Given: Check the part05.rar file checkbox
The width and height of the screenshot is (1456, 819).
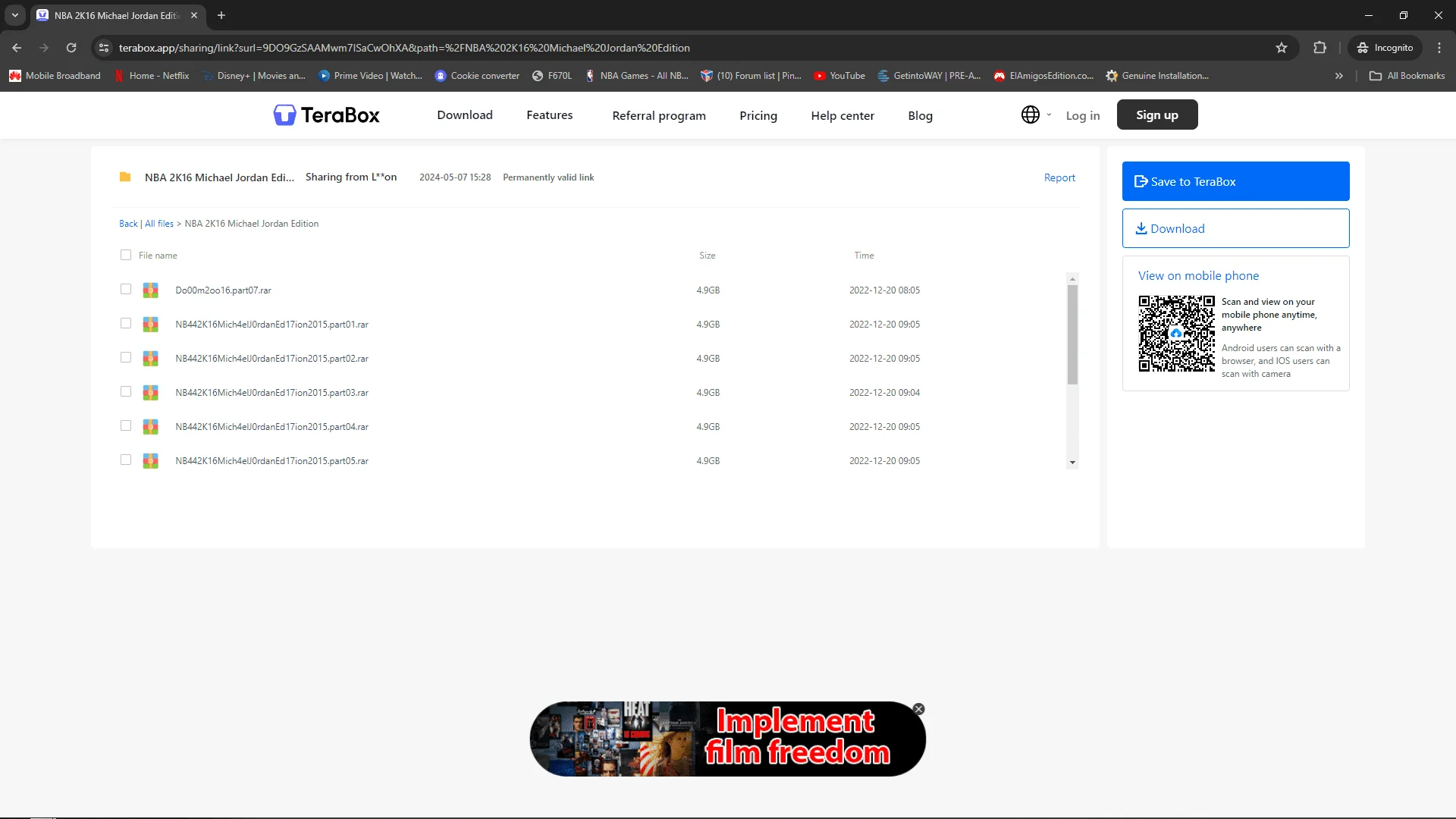Looking at the screenshot, I should [x=126, y=460].
